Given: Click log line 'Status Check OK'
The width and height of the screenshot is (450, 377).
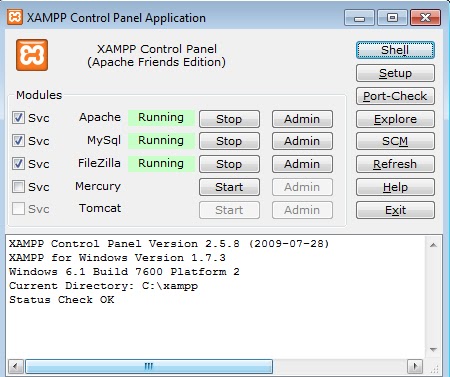Looking at the screenshot, I should coord(62,300).
